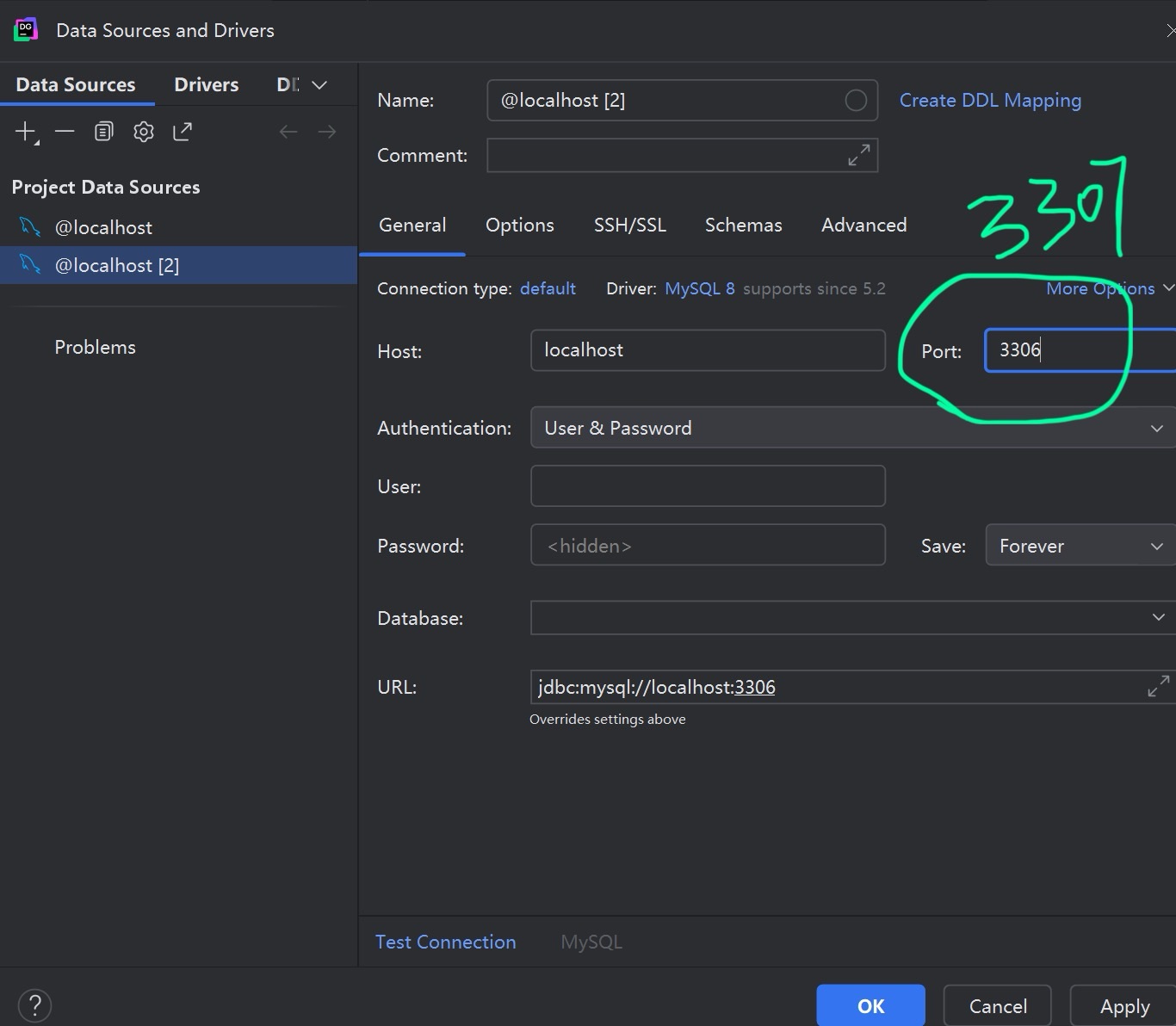Screen dimensions: 1176x1026
Task: Run Test Connection
Action: click(445, 942)
